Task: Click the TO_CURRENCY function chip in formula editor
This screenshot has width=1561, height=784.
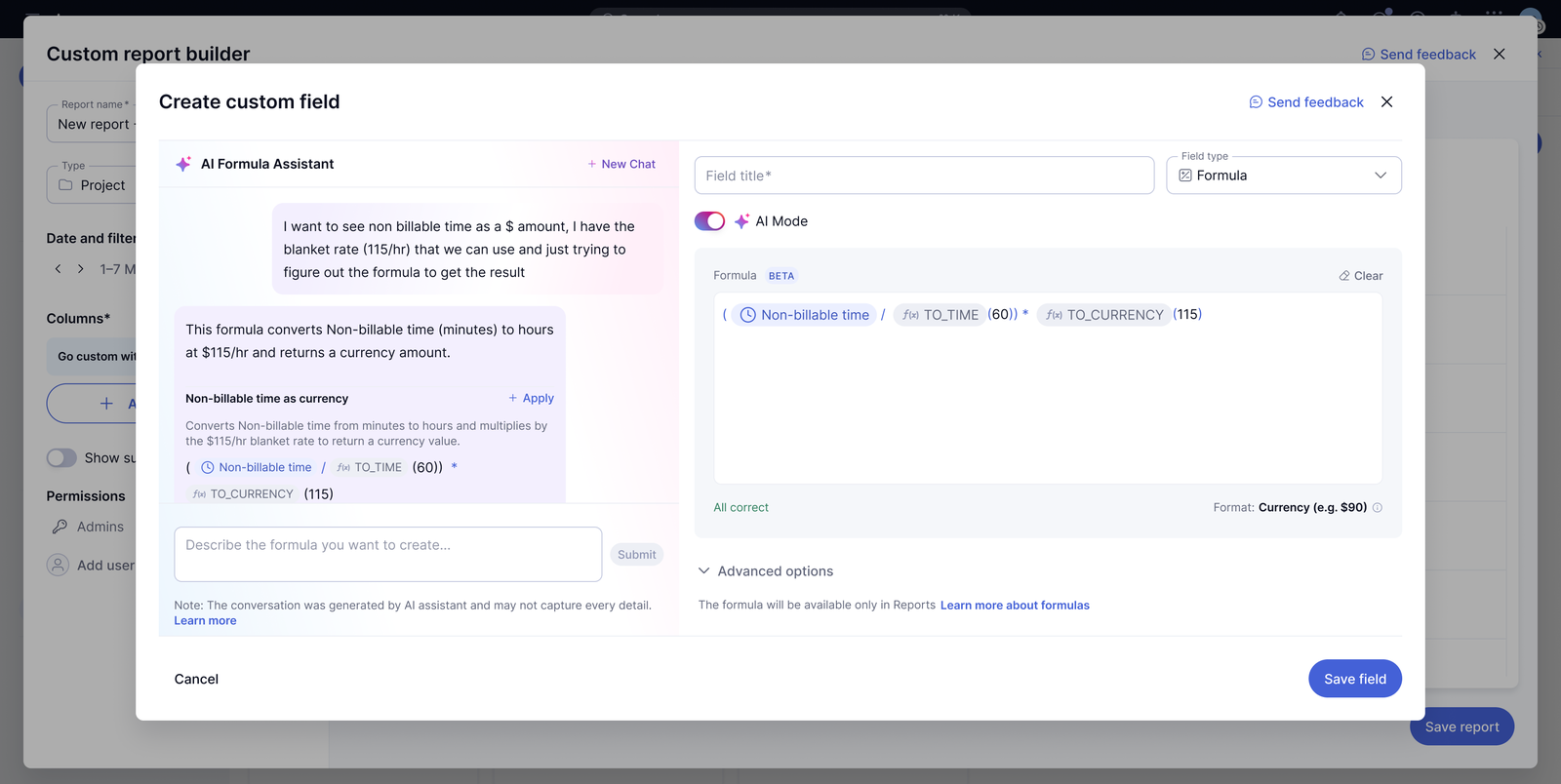Action: click(1104, 315)
